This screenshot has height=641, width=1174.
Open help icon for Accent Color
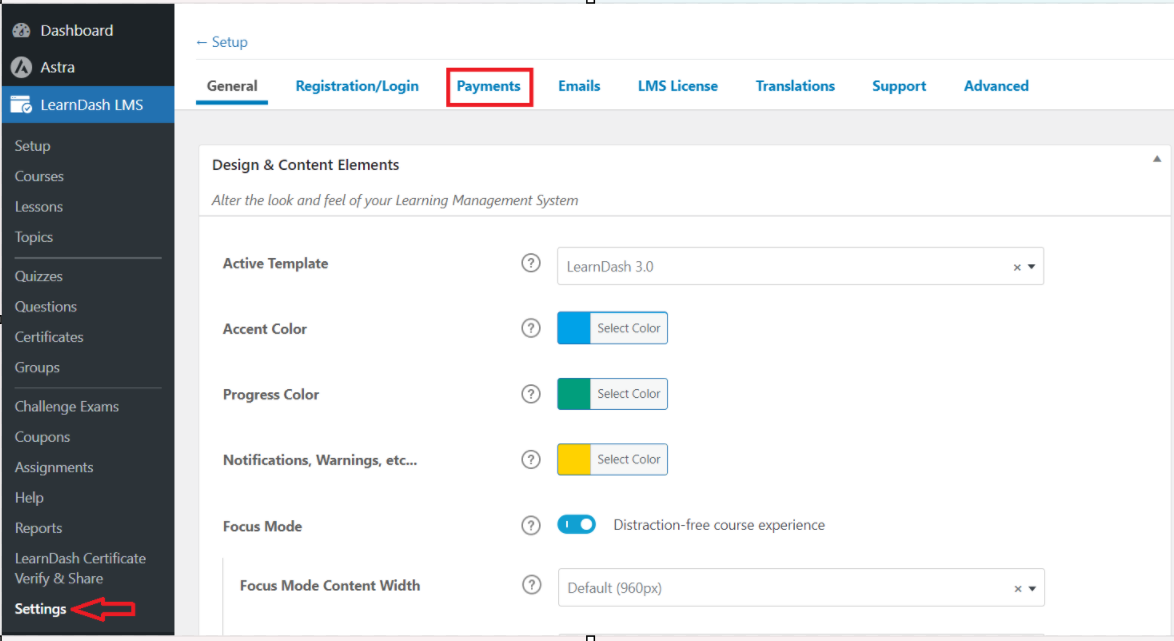531,328
